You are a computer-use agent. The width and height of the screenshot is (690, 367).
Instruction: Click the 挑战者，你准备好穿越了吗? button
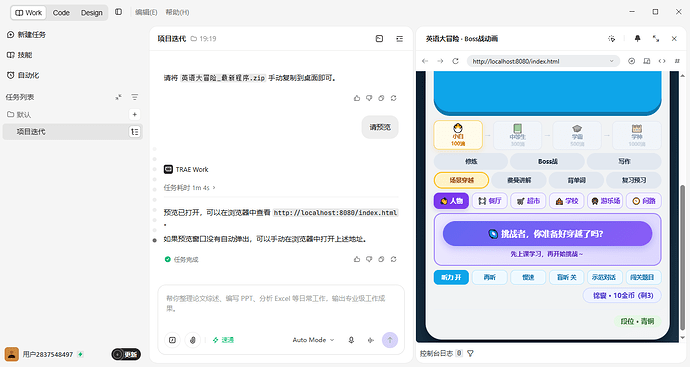pos(547,234)
